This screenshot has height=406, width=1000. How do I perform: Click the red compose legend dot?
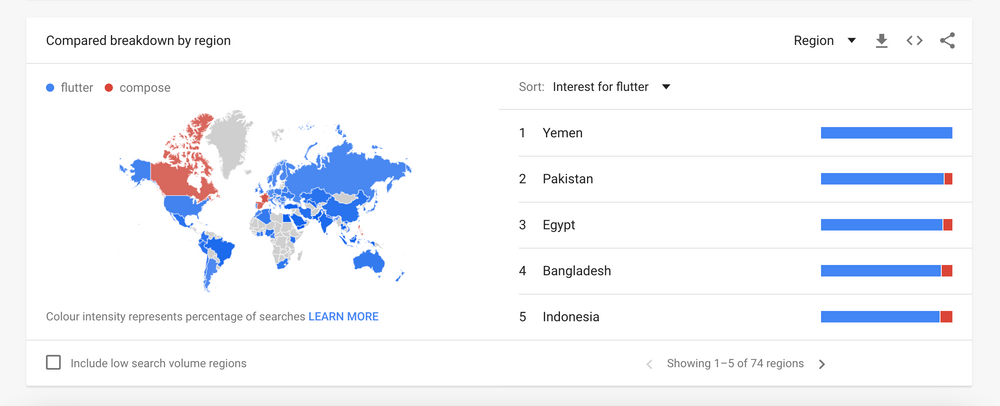109,88
